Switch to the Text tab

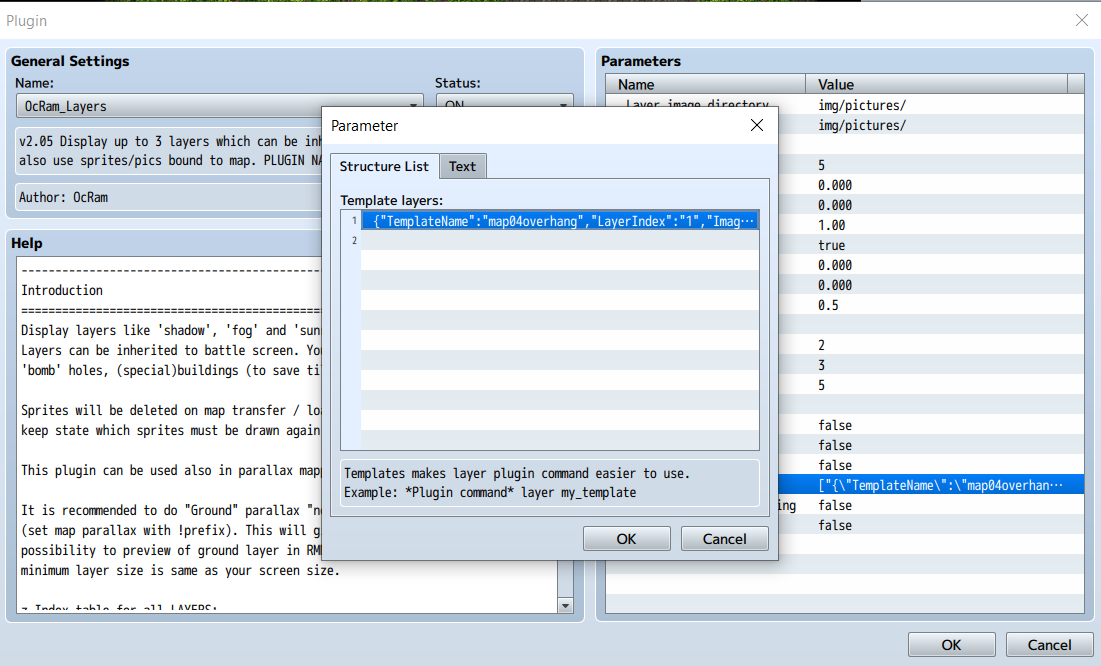(462, 166)
